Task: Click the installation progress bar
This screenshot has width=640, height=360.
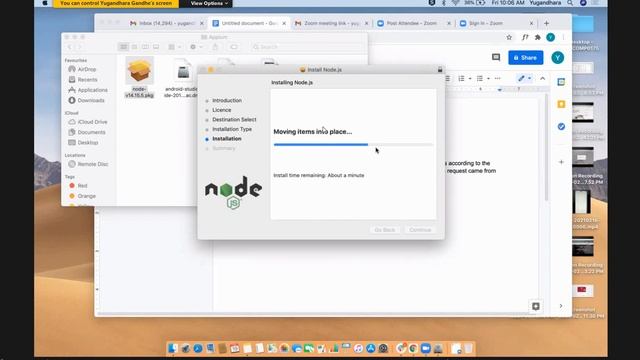Action: tap(353, 144)
